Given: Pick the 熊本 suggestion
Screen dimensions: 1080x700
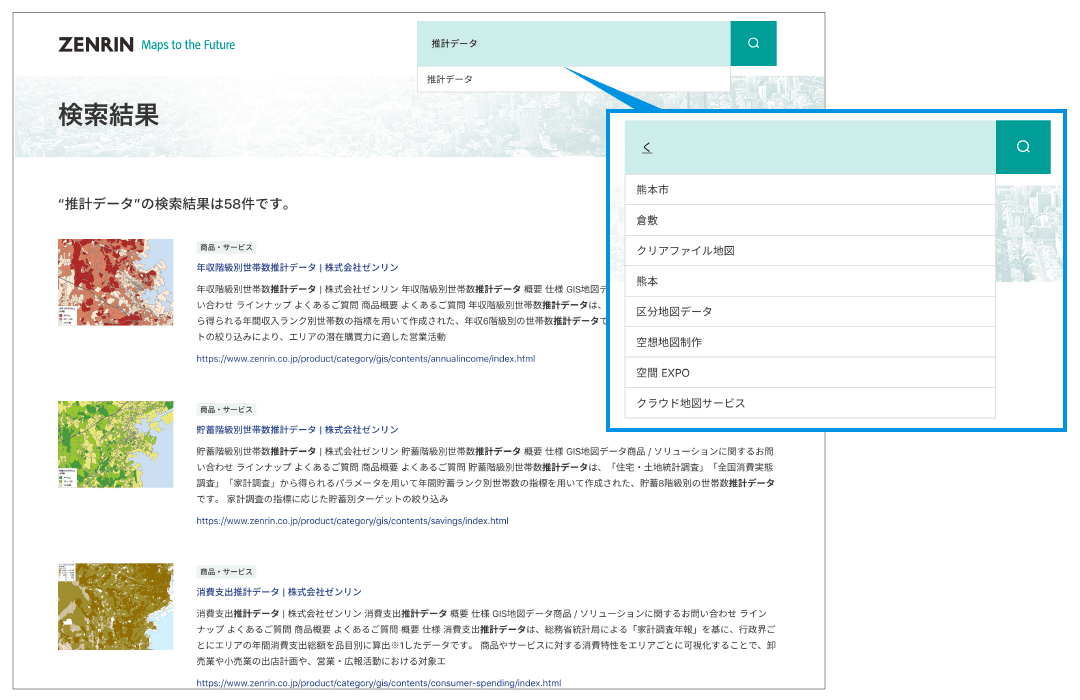Looking at the screenshot, I should [x=810, y=281].
